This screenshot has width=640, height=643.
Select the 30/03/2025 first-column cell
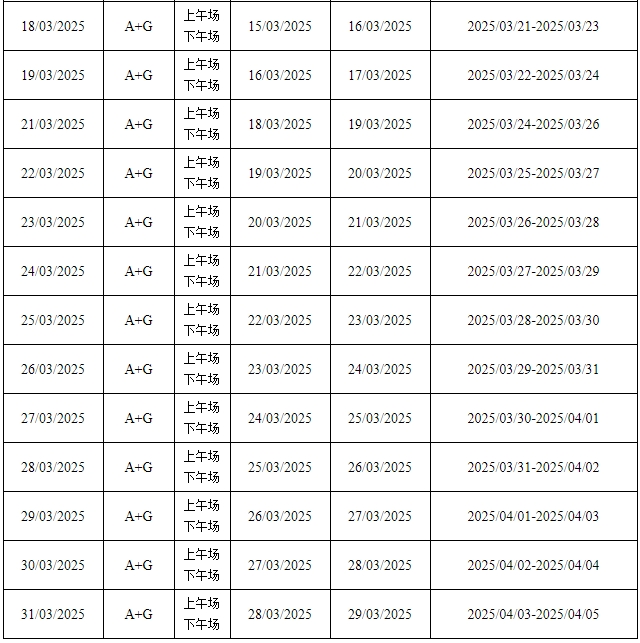point(53,565)
